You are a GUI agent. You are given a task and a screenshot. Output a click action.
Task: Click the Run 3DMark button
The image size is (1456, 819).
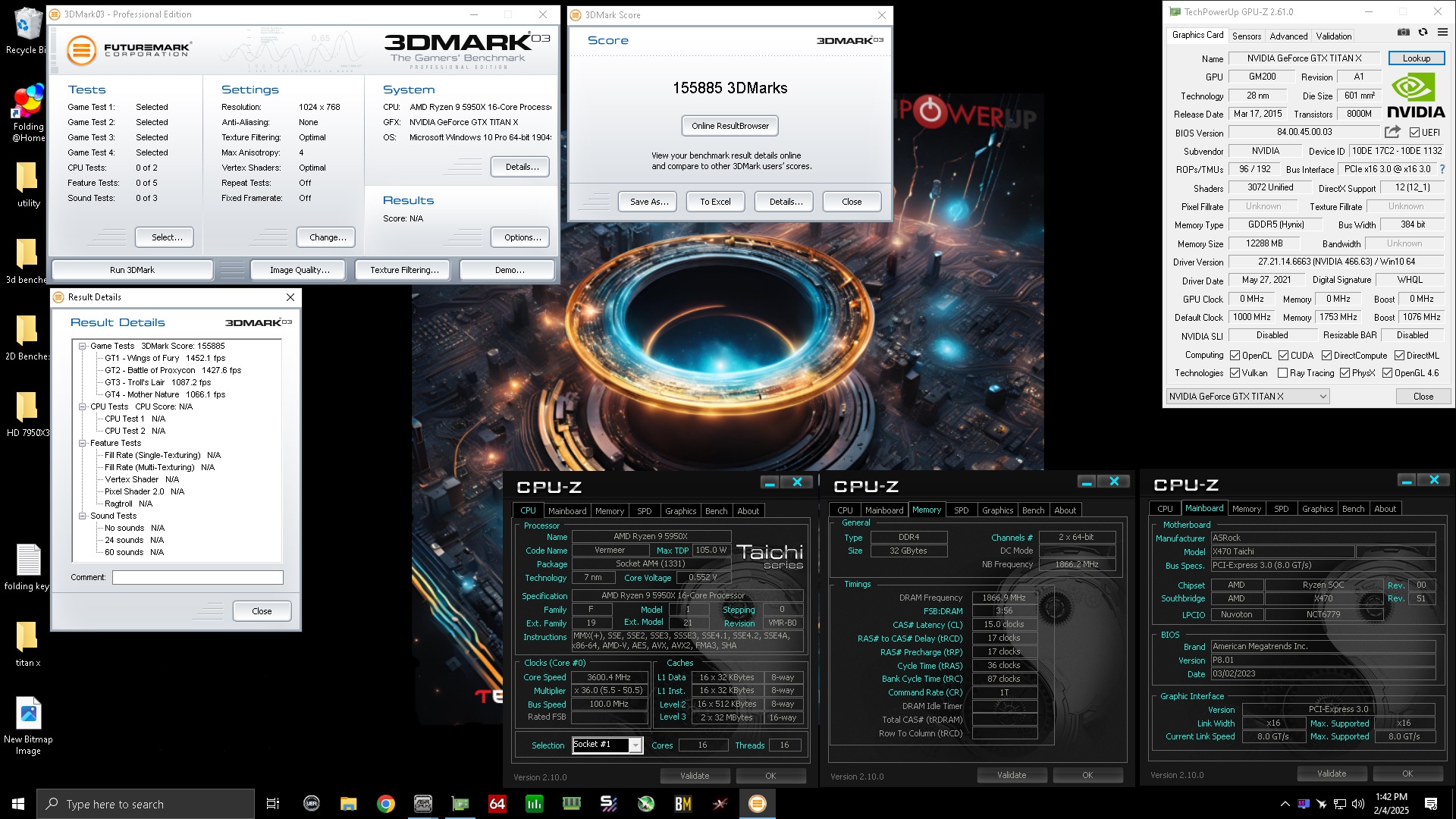point(132,270)
